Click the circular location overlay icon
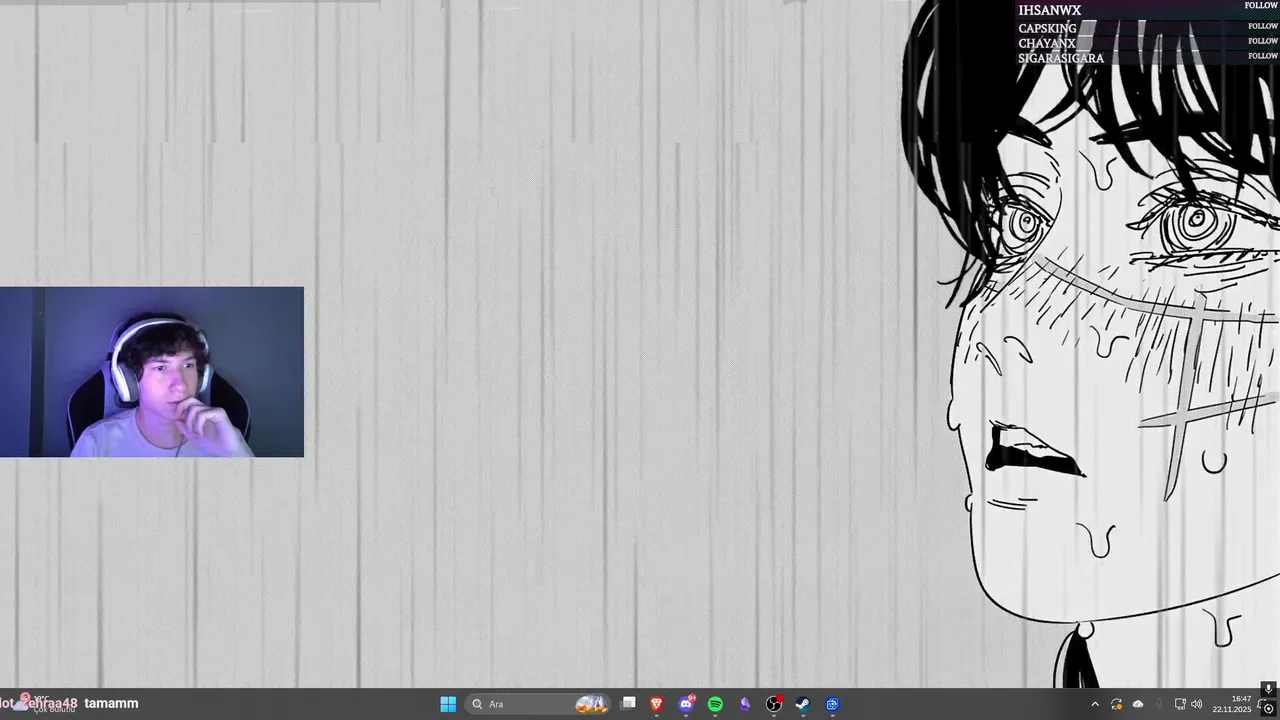The image size is (1280, 720). tap(1268, 708)
